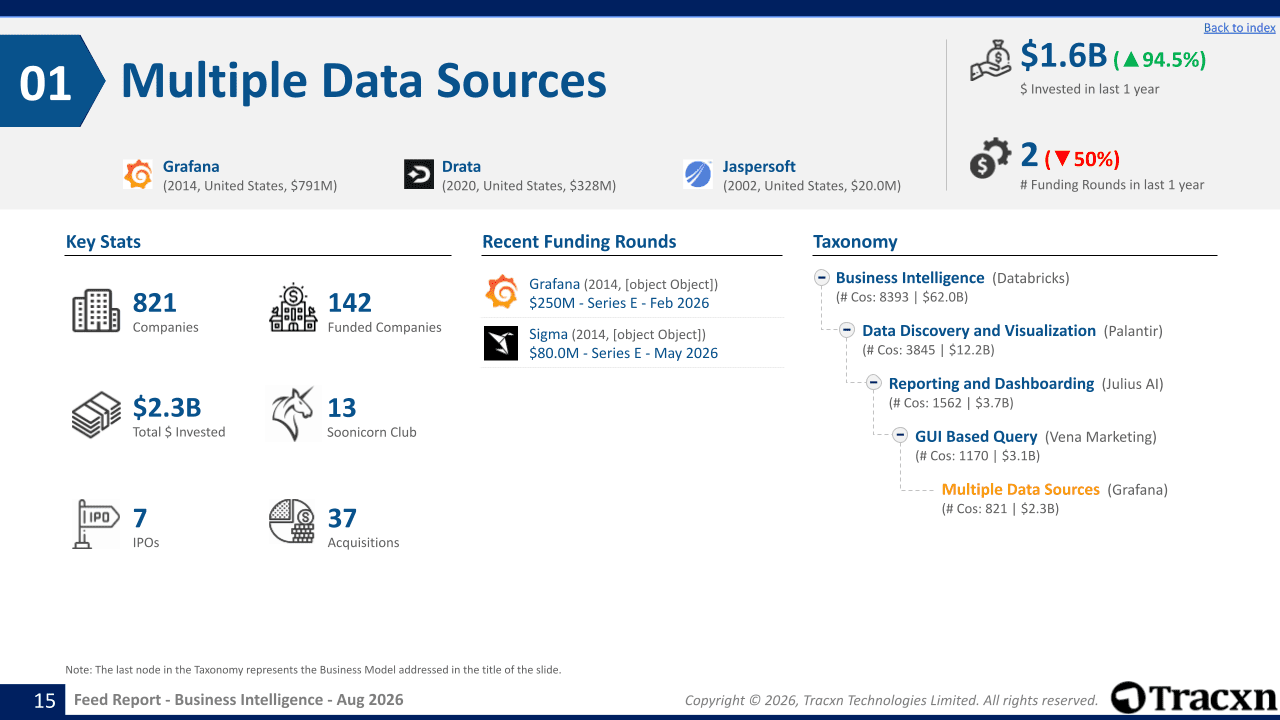Click the cash stack icon for Total $ Invested
The height and width of the screenshot is (720, 1280).
click(x=96, y=415)
